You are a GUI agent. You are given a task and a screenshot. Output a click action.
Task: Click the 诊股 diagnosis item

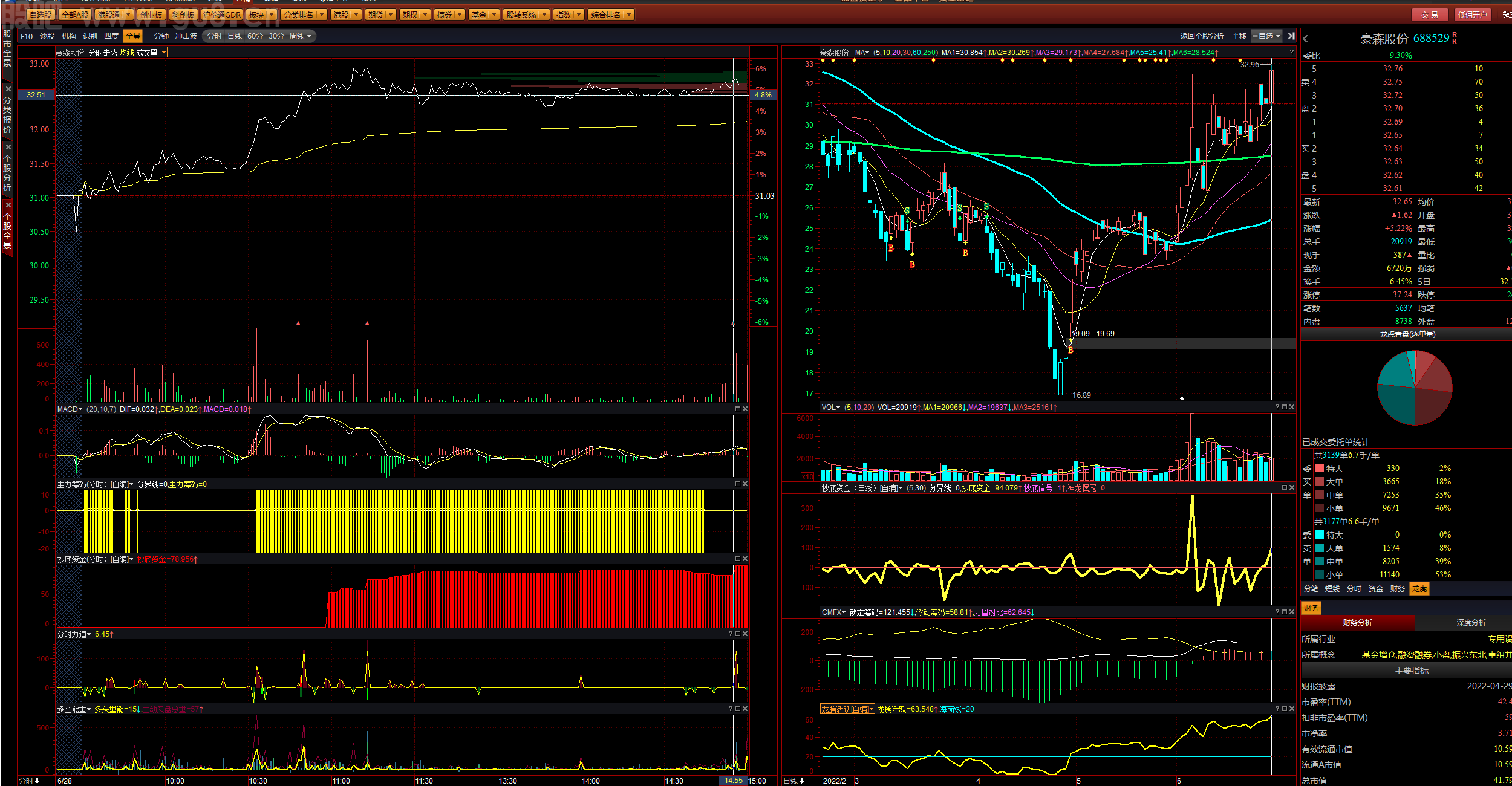pos(47,36)
